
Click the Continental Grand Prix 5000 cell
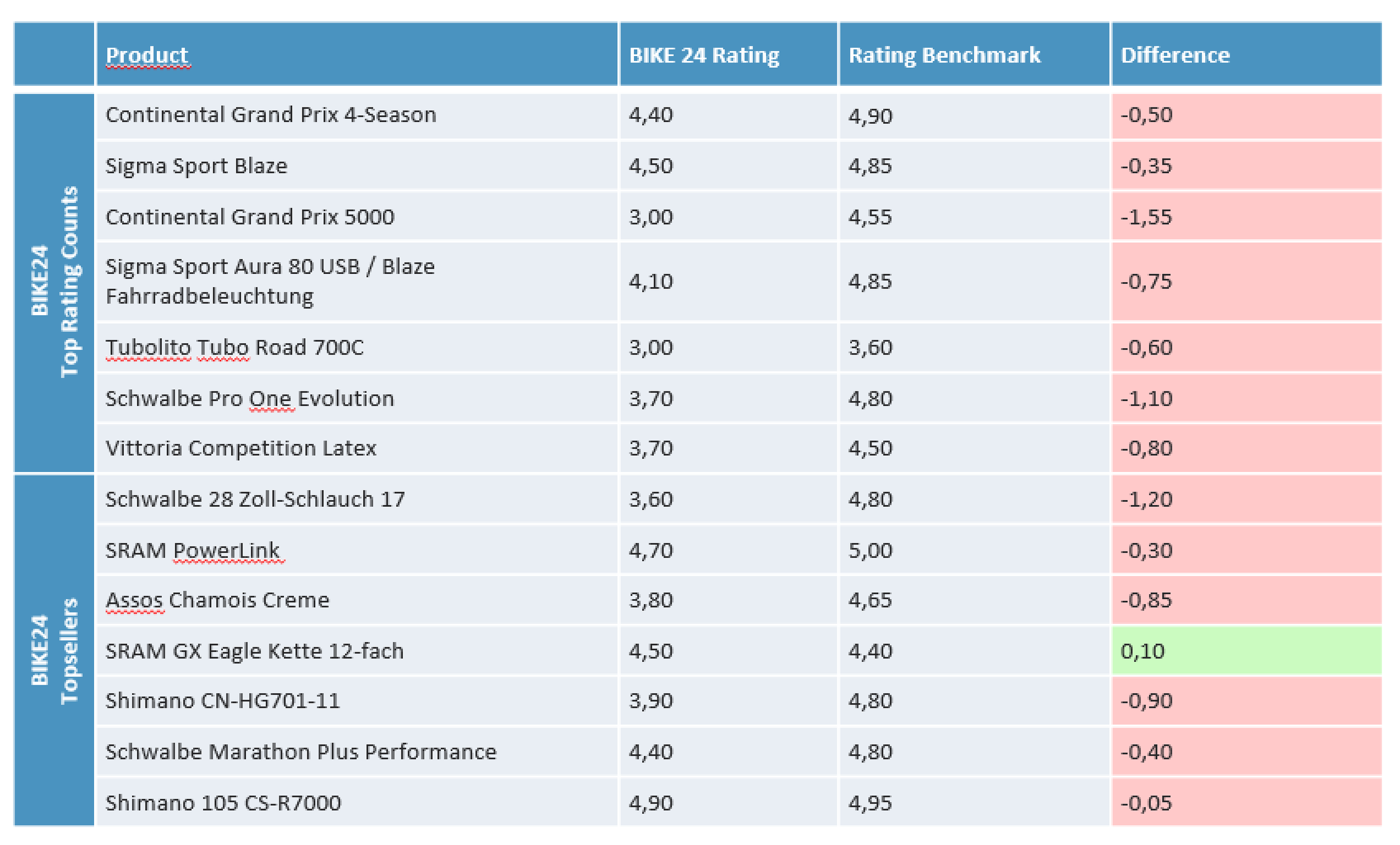(x=249, y=217)
